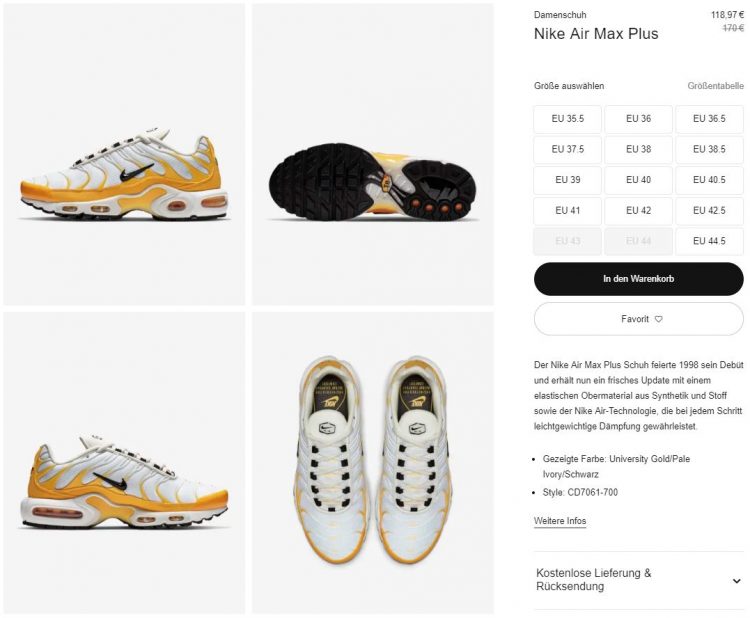This screenshot has height=618, width=750.
Task: Select size EU 44.5
Action: (709, 241)
